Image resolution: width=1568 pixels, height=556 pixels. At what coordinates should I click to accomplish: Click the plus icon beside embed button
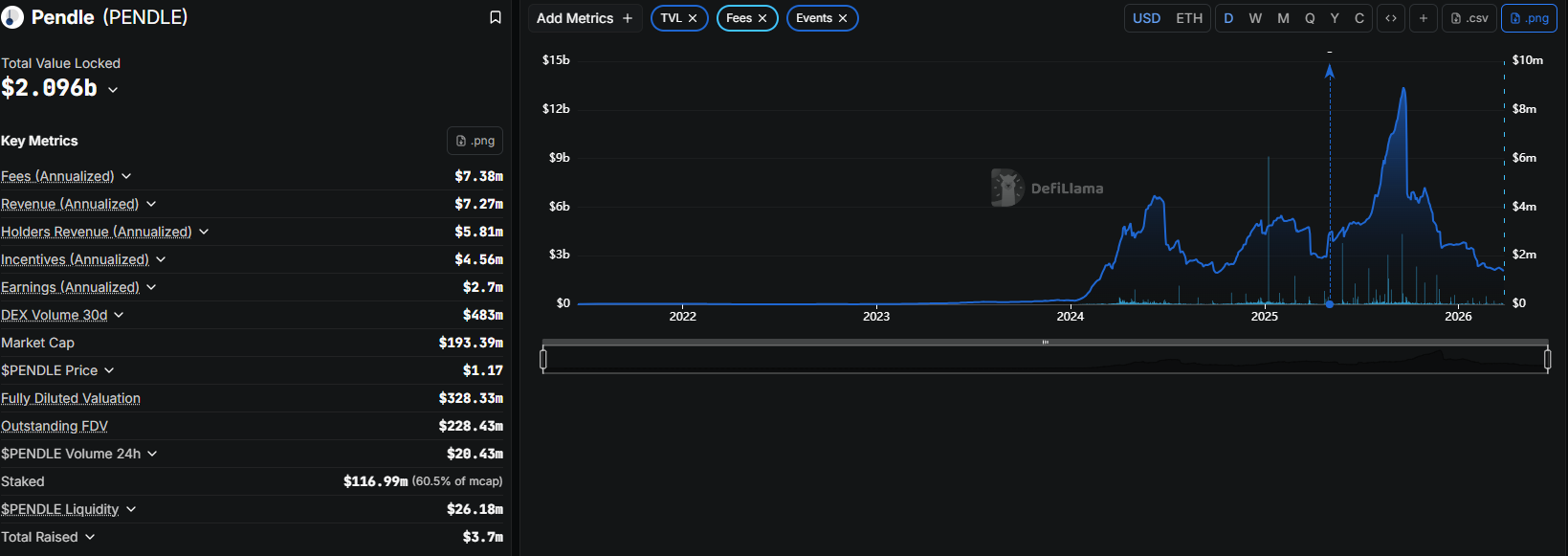pyautogui.click(x=1424, y=18)
